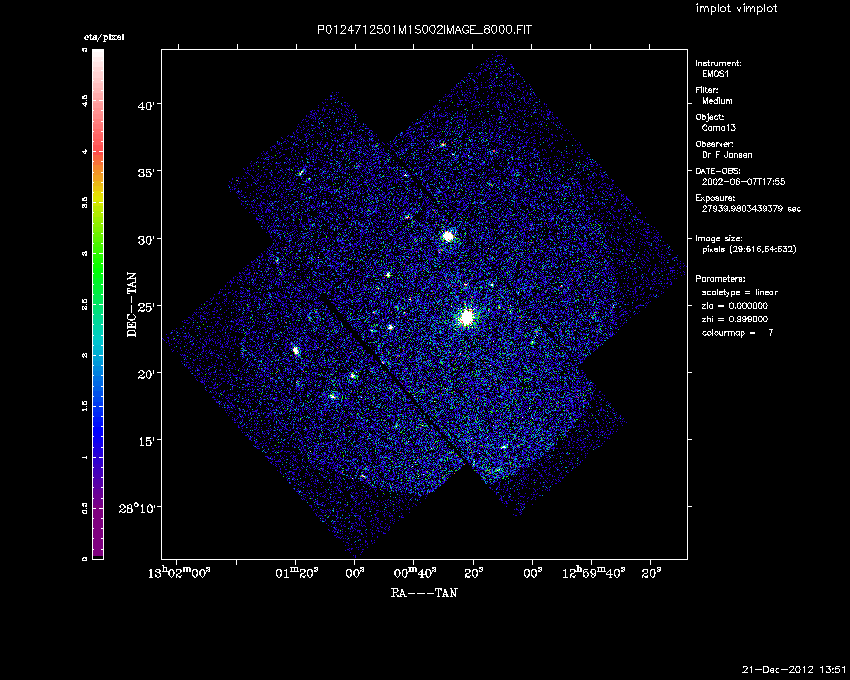
Task: Click the "Instrument:" header label
Action: (x=718, y=63)
